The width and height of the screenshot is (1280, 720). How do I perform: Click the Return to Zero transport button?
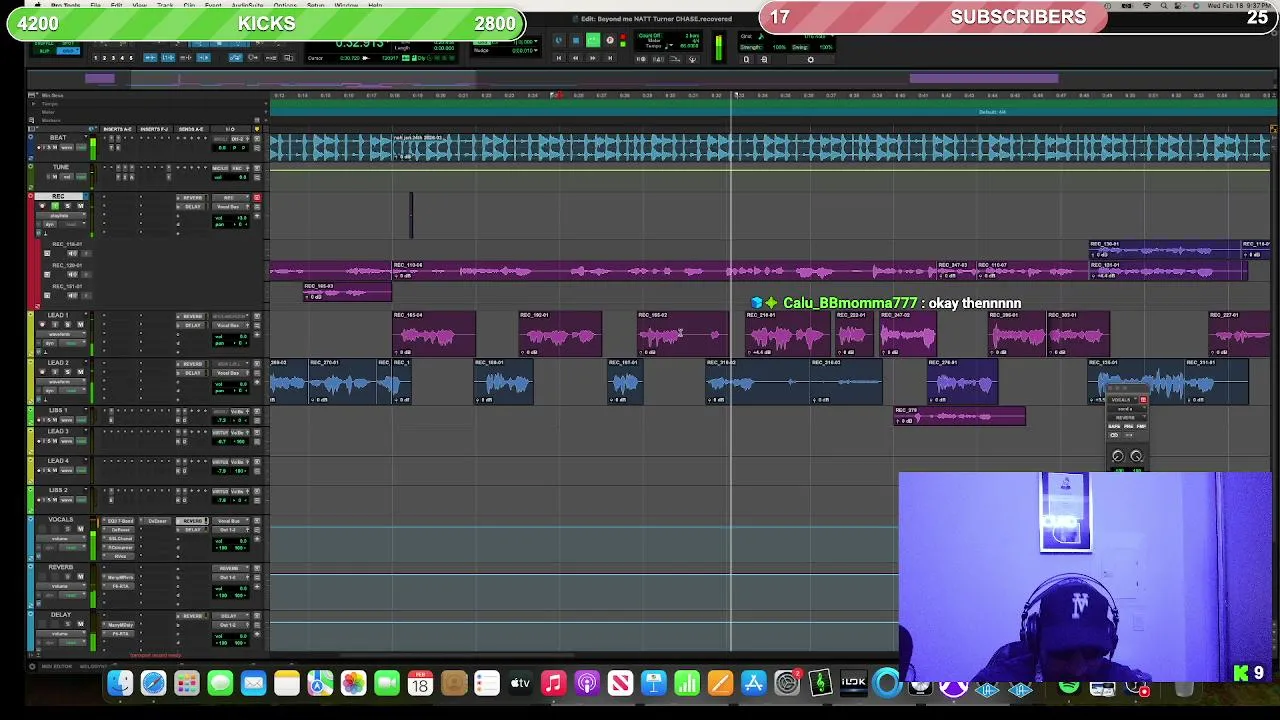tap(559, 58)
